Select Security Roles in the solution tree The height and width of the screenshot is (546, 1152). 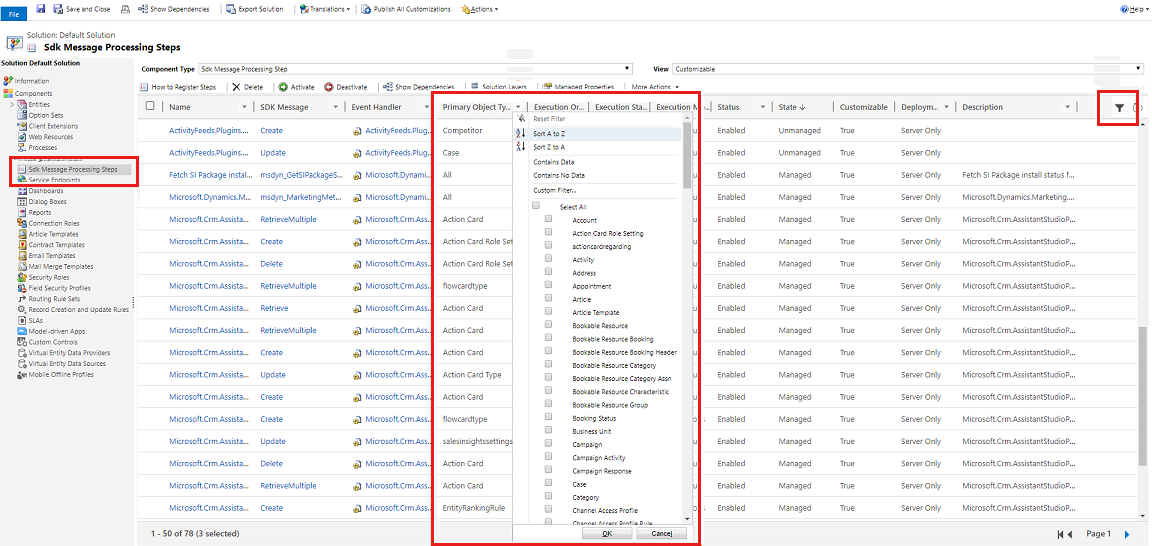[48, 277]
